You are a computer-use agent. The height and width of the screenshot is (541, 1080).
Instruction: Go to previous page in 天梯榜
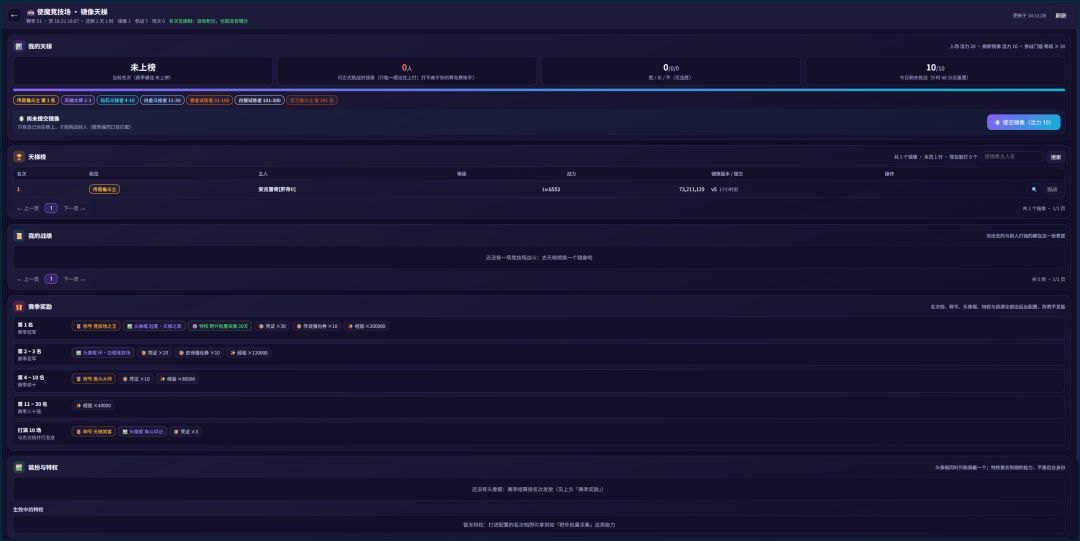[x=28, y=208]
